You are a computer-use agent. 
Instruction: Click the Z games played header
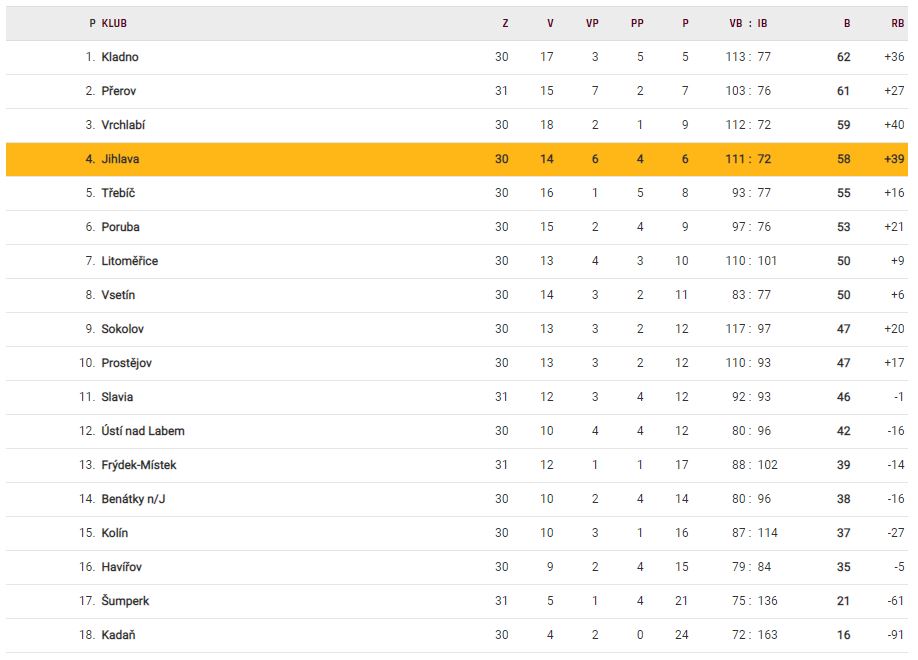[x=505, y=23]
